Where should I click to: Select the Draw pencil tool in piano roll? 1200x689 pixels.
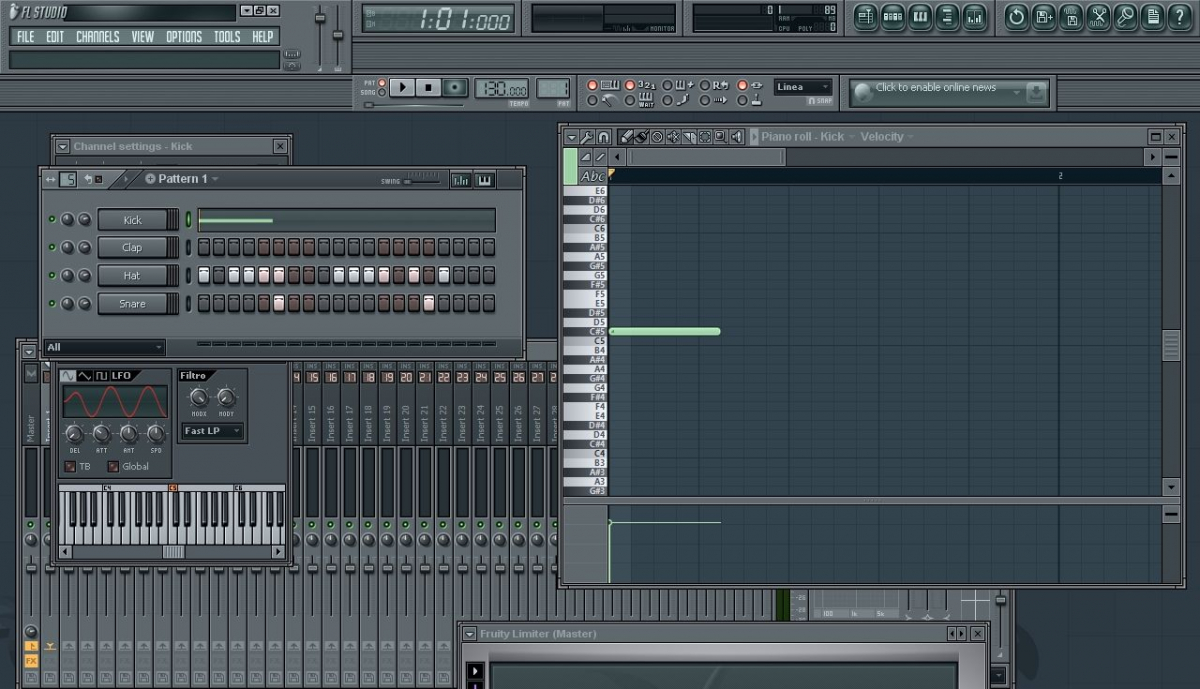pyautogui.click(x=625, y=137)
